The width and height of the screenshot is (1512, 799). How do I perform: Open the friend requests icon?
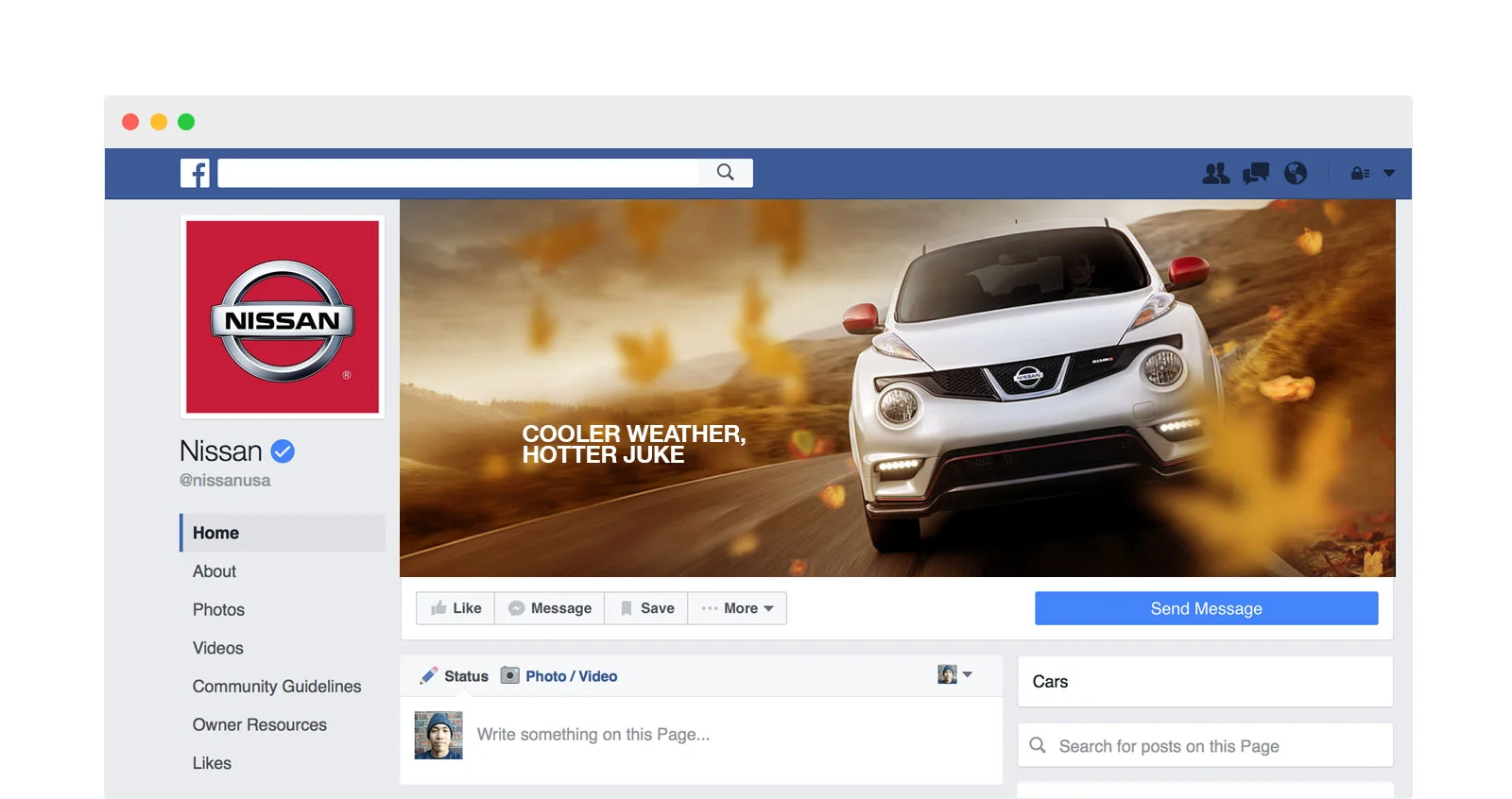(x=1215, y=173)
